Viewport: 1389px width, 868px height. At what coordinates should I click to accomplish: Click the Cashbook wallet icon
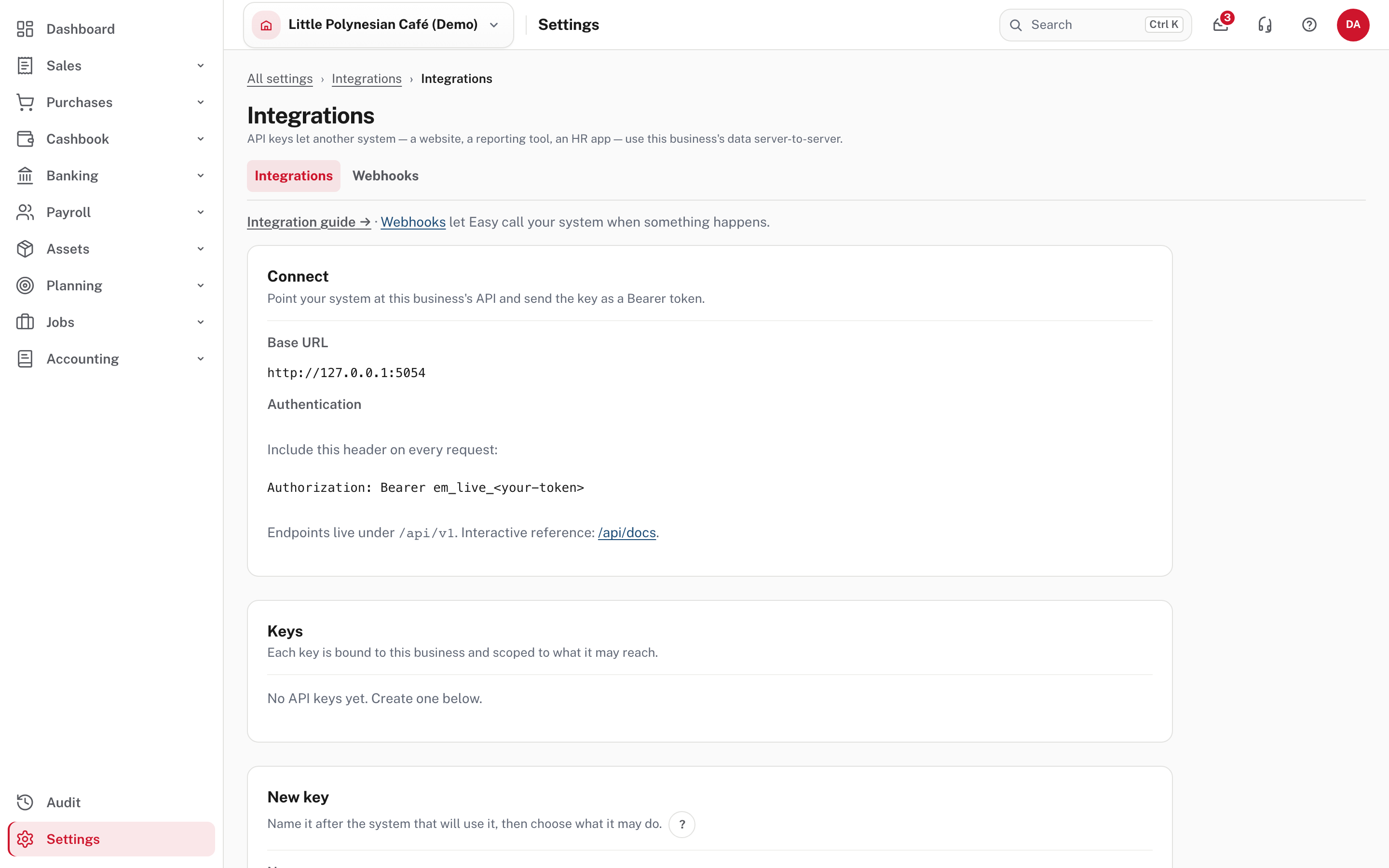pos(25,139)
